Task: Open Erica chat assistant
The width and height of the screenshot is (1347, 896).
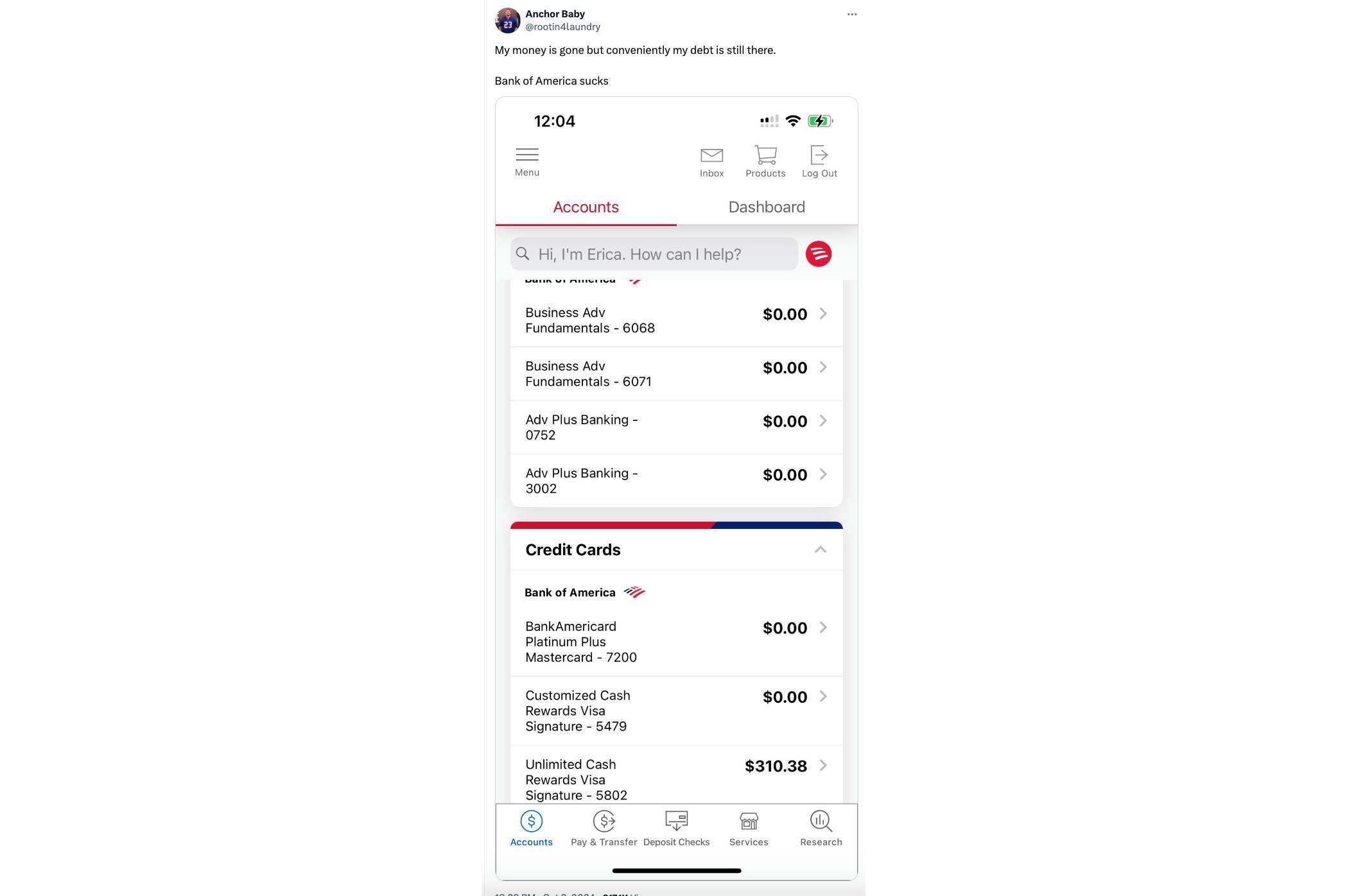Action: coord(821,254)
